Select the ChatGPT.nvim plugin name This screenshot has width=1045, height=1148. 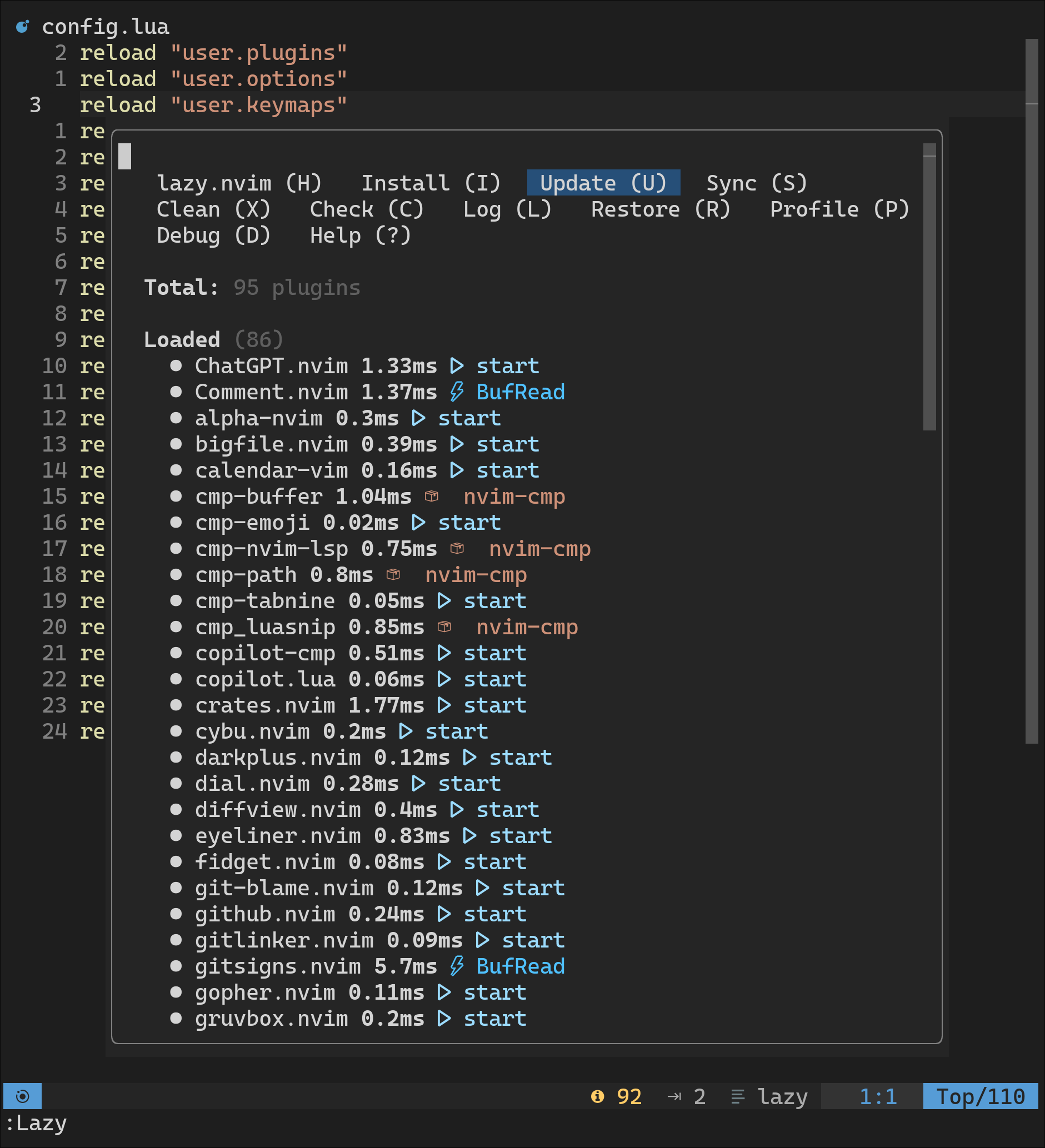pos(271,365)
